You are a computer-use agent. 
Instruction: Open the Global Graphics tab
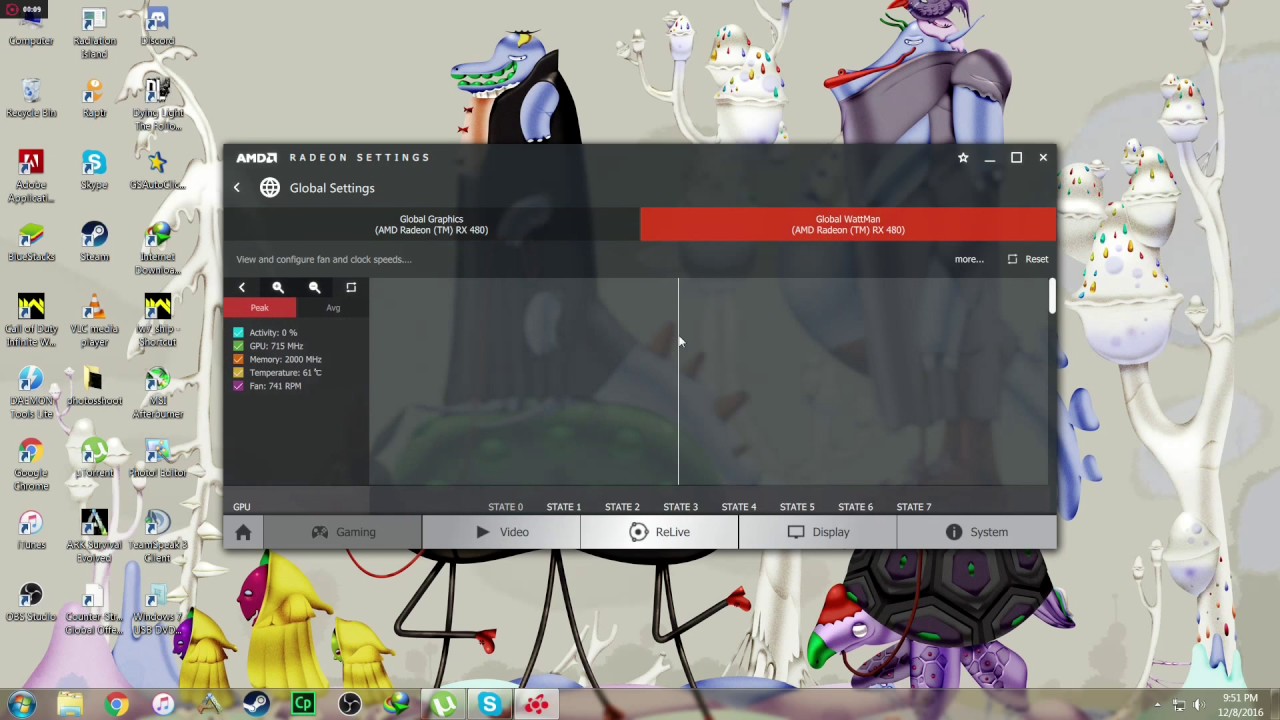[x=432, y=224]
